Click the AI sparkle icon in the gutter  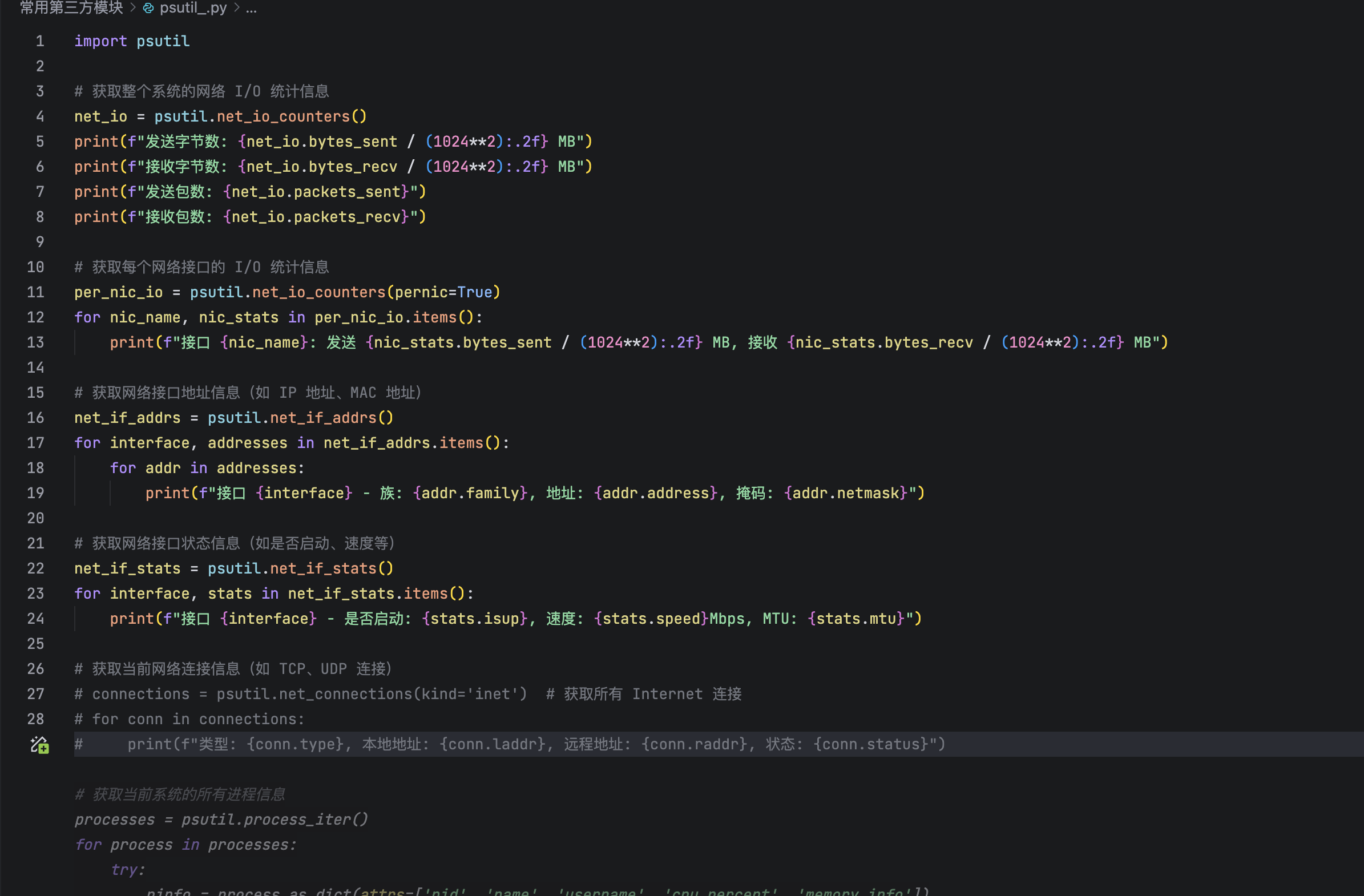[x=39, y=745]
